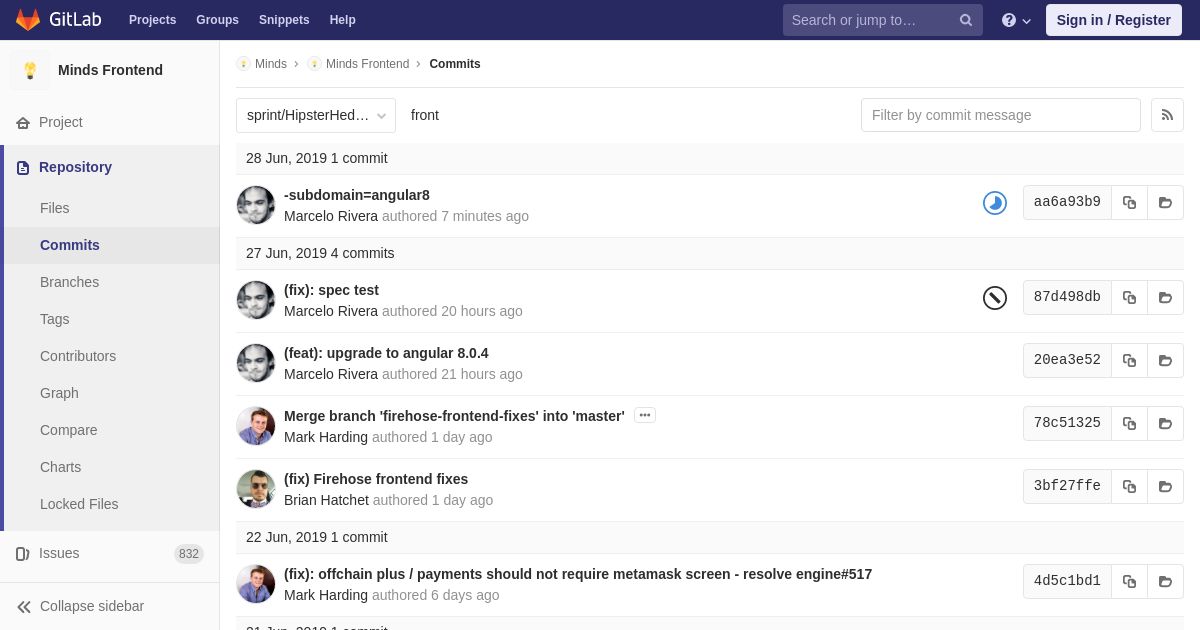Open the commits RSS feed icon
Screen dimensions: 1200x630
point(1167,115)
